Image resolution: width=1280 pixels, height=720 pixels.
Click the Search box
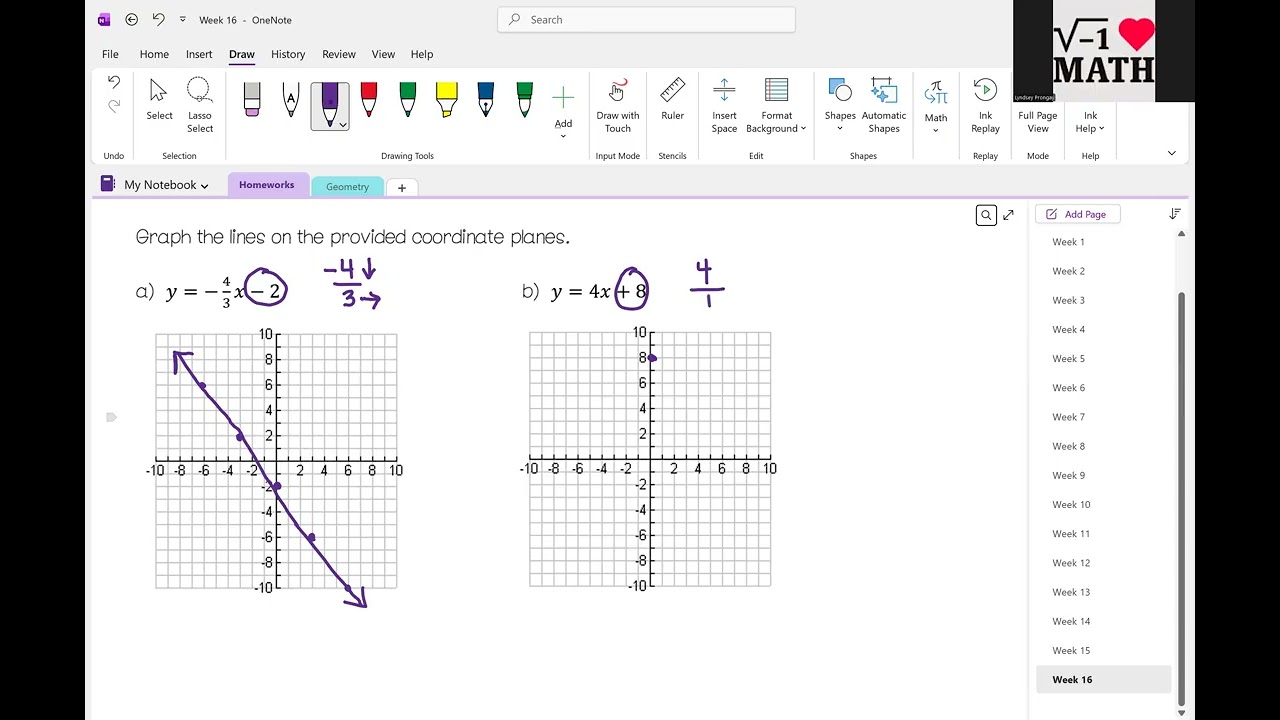coord(646,19)
